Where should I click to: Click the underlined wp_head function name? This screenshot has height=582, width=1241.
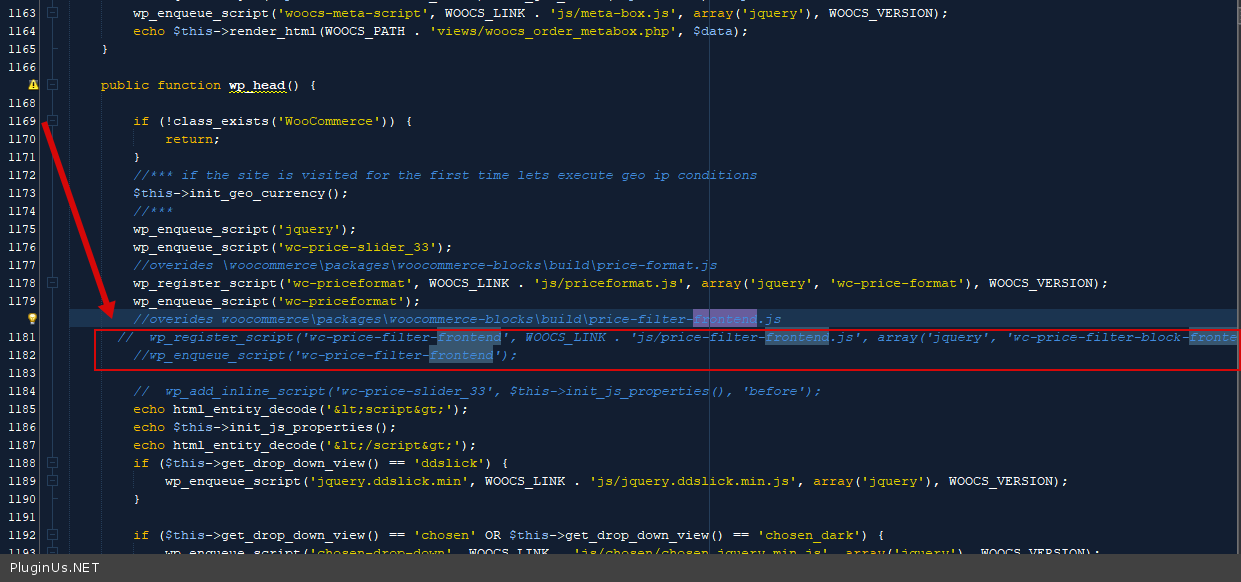click(x=257, y=85)
